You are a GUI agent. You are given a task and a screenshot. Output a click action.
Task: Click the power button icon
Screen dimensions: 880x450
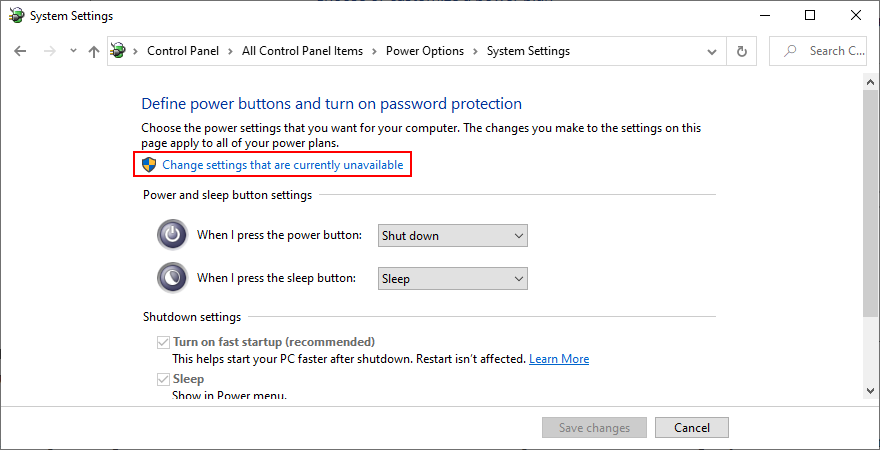(x=172, y=235)
